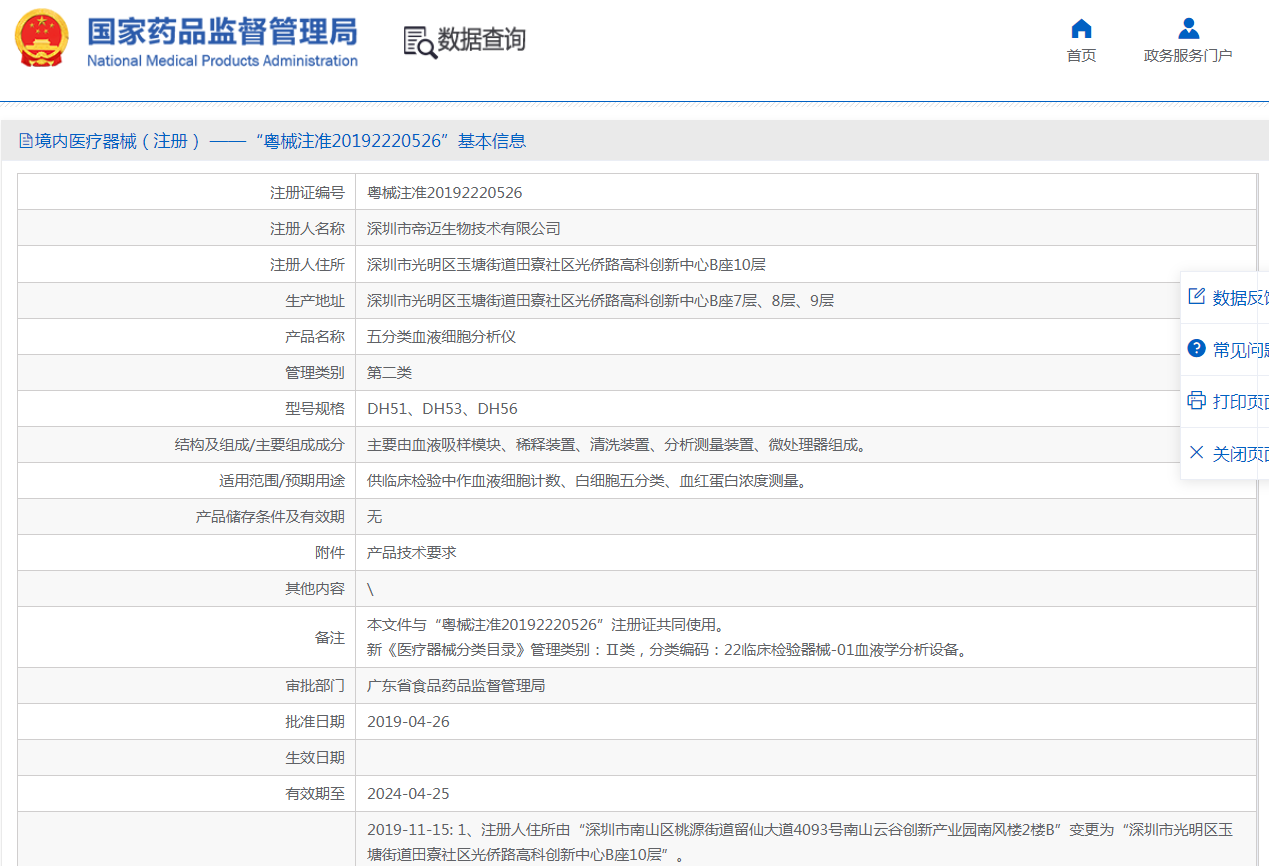Click the 生产地址 value ending 7层、8层、9层
The image size is (1269, 866).
(600, 301)
